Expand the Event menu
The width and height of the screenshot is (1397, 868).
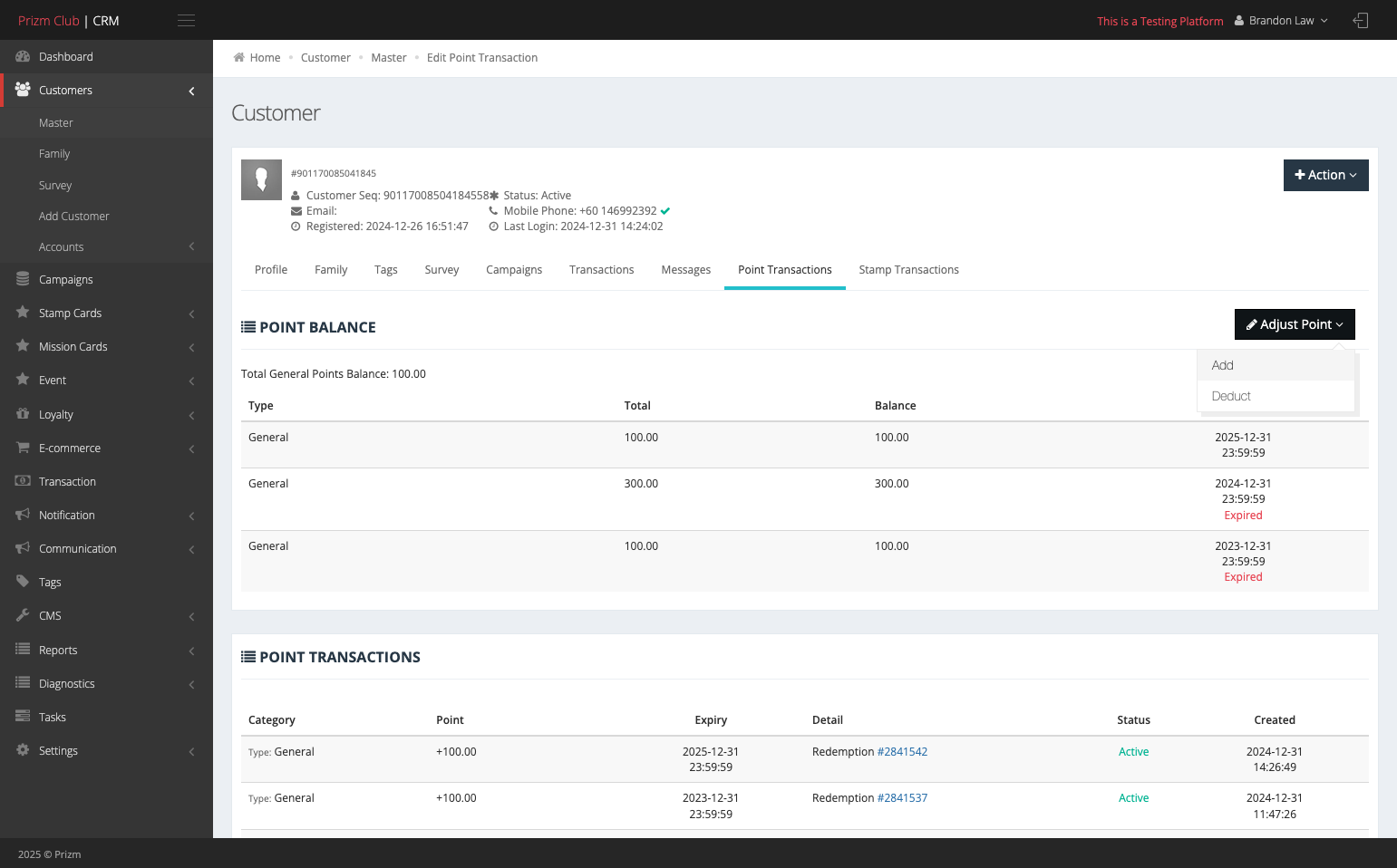tap(106, 380)
